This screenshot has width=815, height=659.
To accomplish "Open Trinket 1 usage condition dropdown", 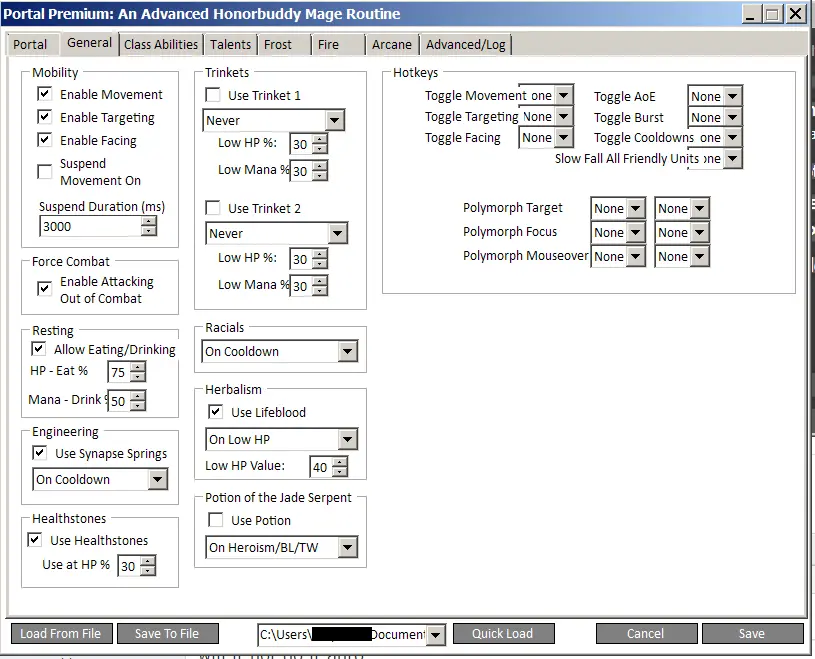I will click(x=273, y=121).
